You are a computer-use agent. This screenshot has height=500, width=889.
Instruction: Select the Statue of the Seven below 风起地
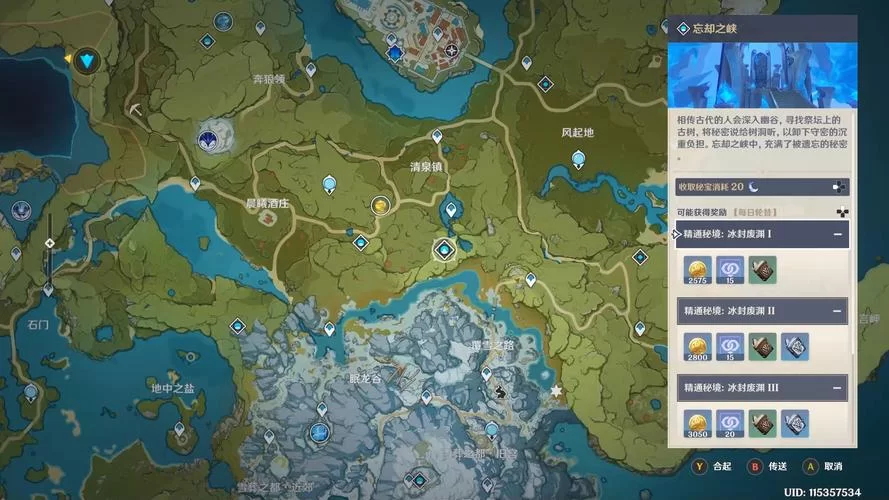(578, 159)
